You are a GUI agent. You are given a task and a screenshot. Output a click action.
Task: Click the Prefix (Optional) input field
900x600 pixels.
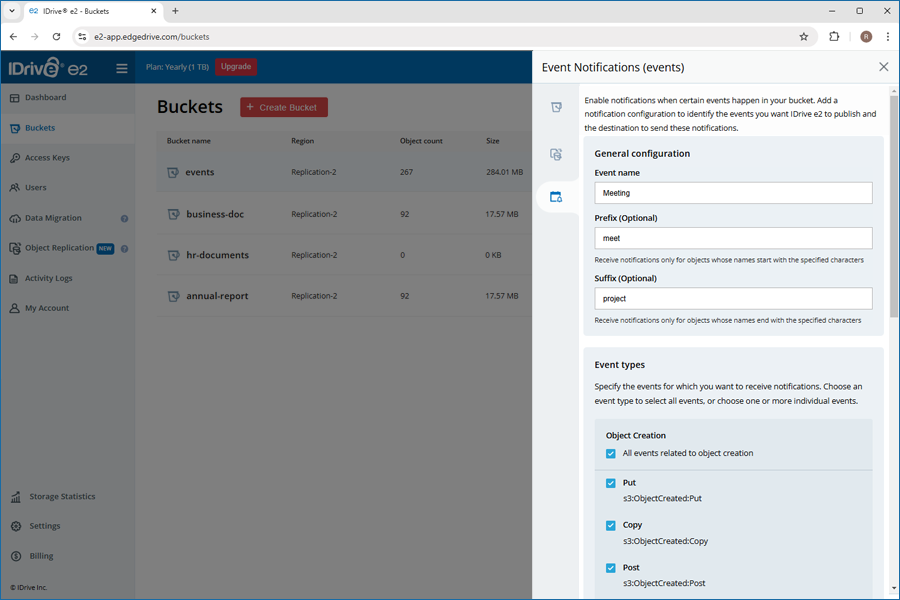click(733, 238)
